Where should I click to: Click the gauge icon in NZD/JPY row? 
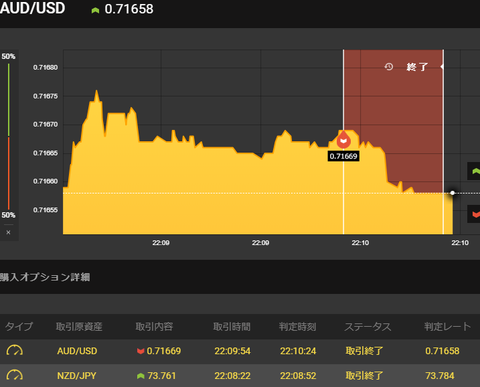click(x=15, y=375)
